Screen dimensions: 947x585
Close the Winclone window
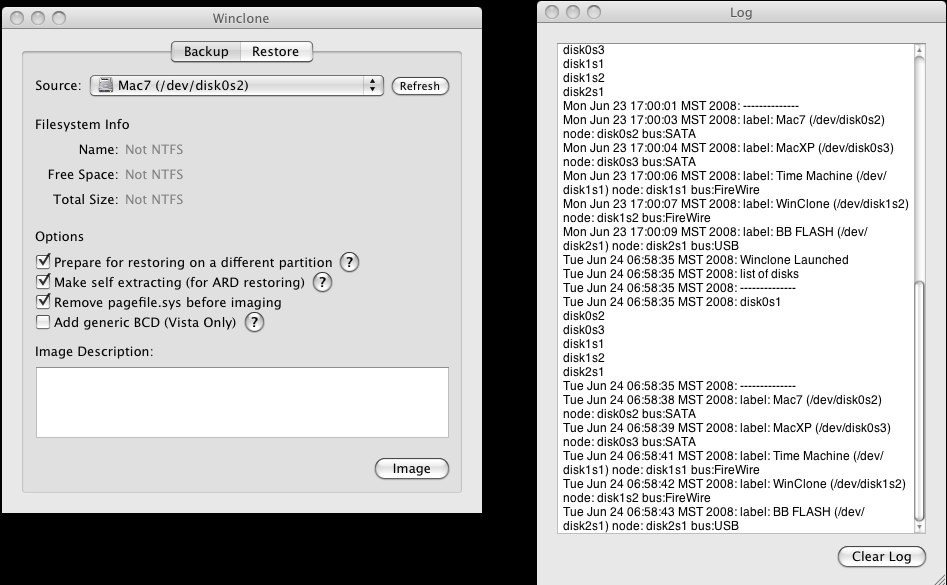(x=17, y=18)
